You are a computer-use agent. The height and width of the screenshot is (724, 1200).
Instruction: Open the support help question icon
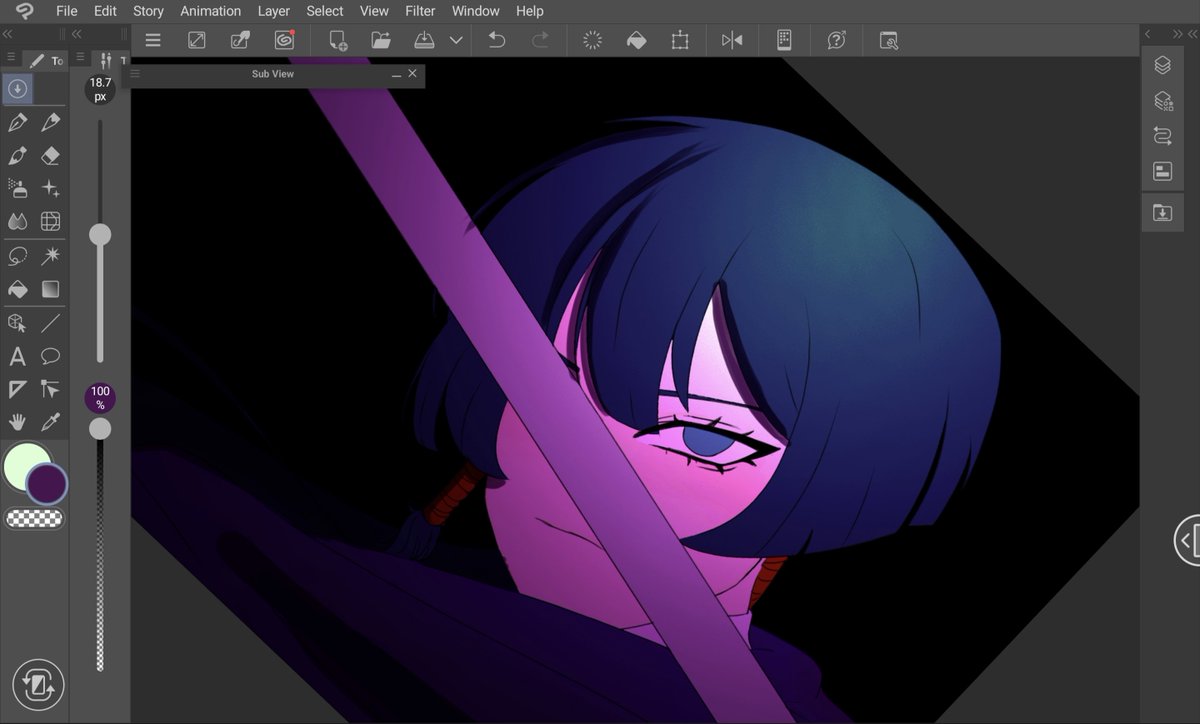pos(837,40)
